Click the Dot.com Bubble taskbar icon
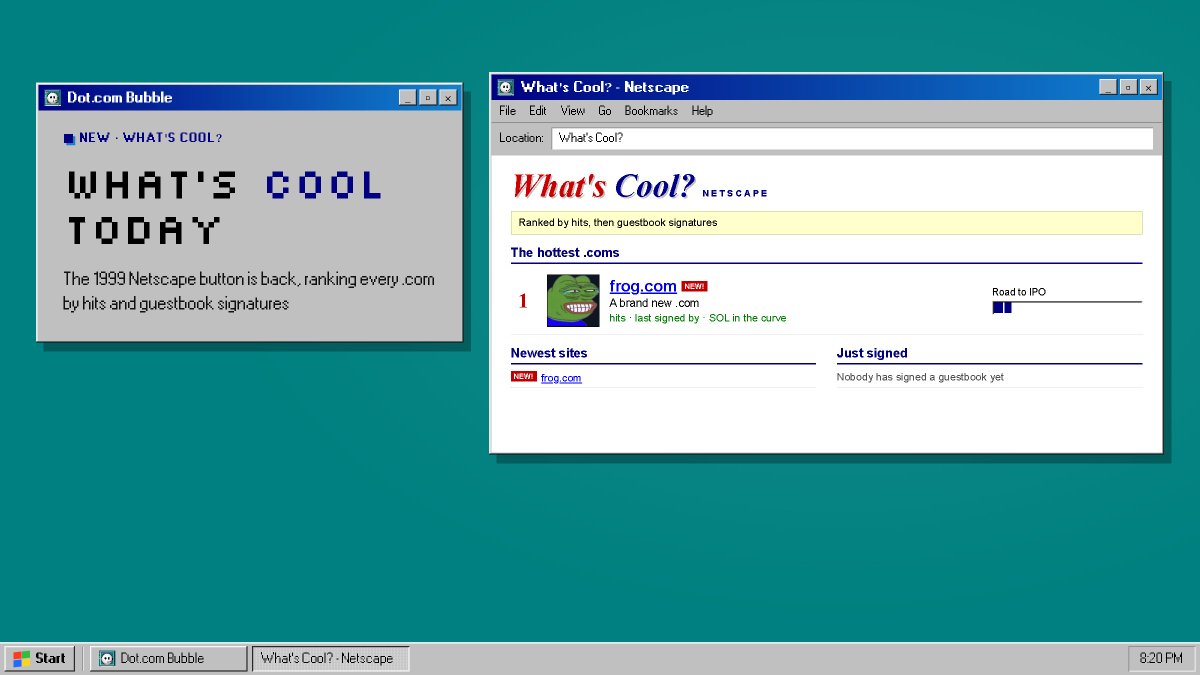Screen dimensions: 1200x675 [x=107, y=658]
